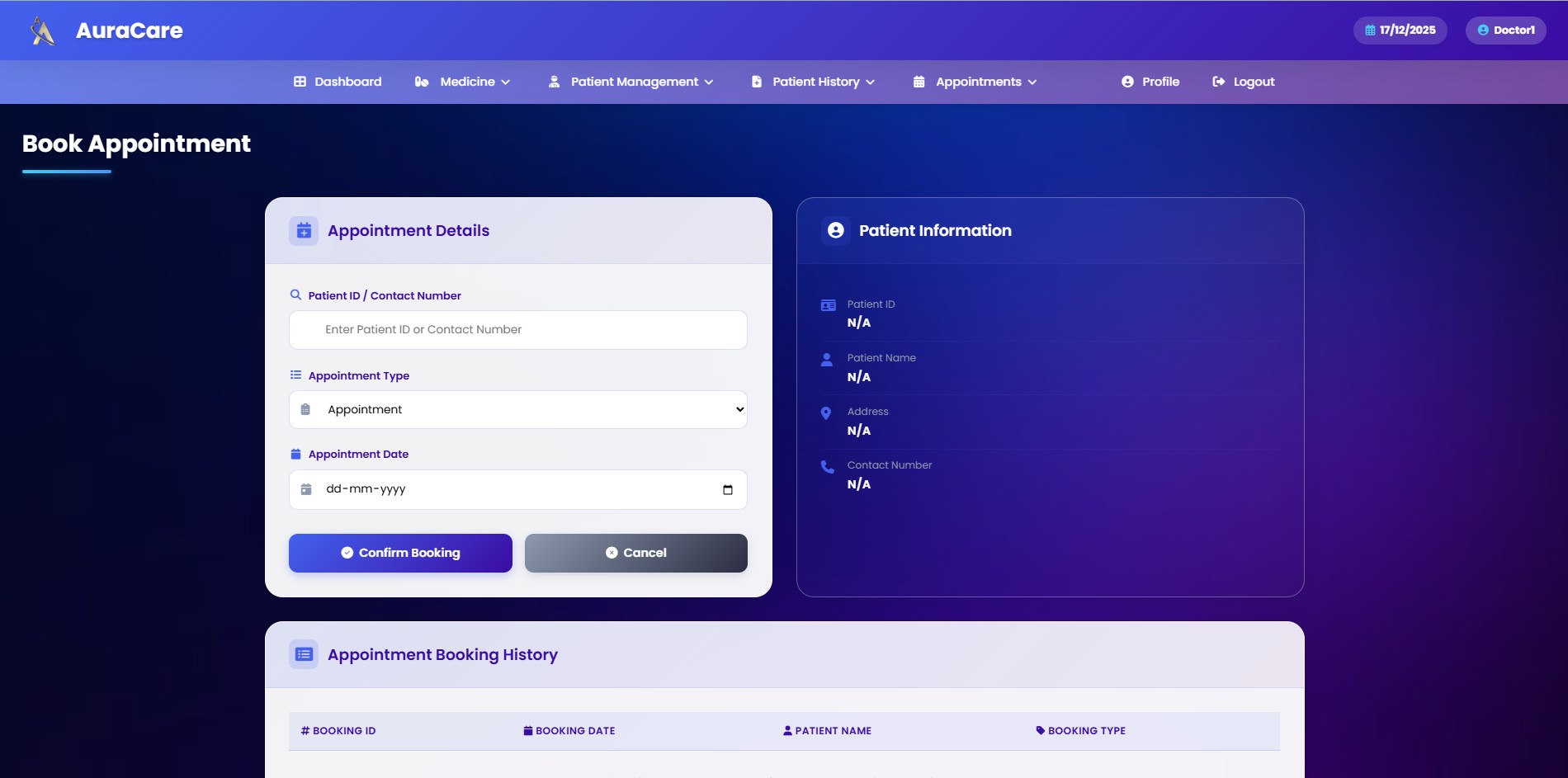Click the Appointment Details calendar-plus icon
This screenshot has height=778, width=1568.
point(304,231)
